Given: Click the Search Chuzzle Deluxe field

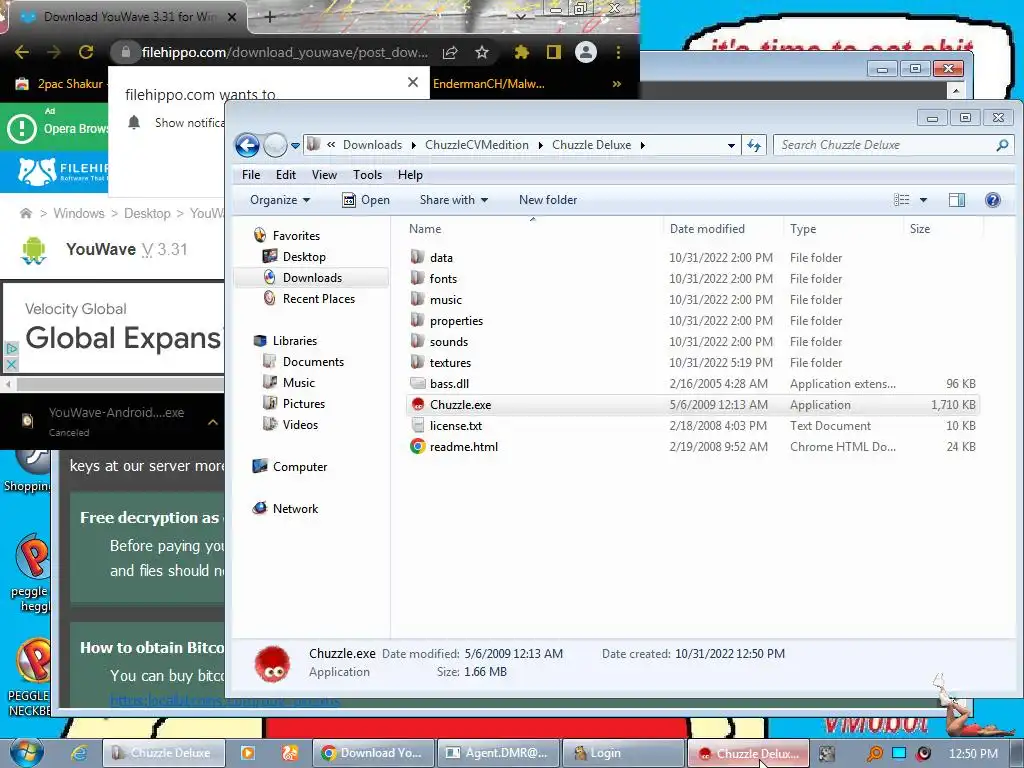Looking at the screenshot, I should [x=893, y=145].
